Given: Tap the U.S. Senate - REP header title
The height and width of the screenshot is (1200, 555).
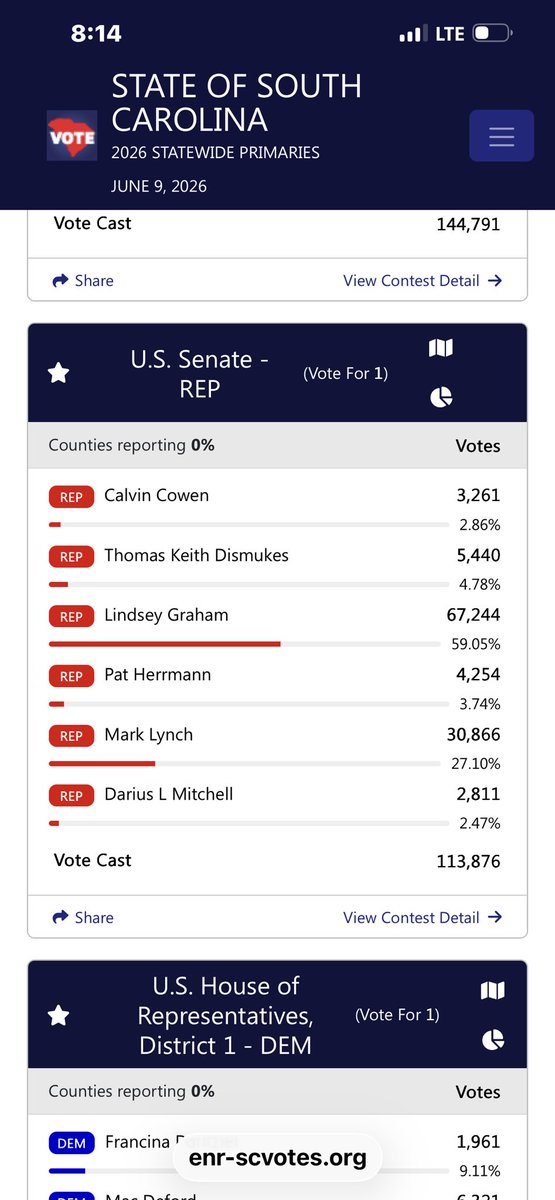Looking at the screenshot, I should [x=199, y=373].
